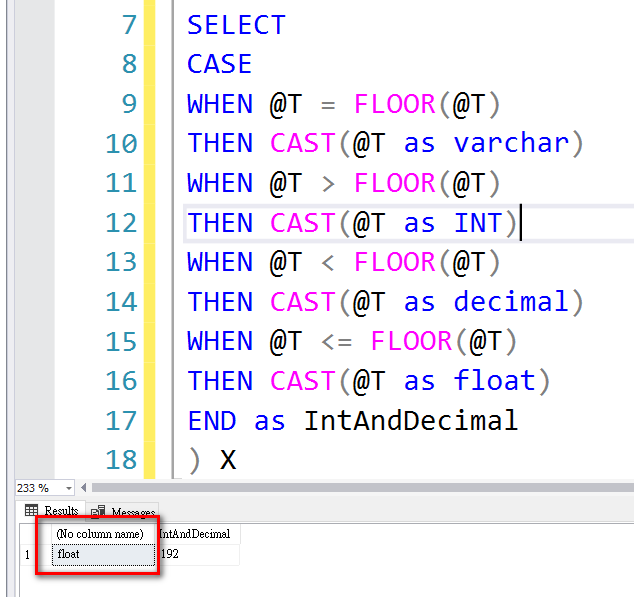Image resolution: width=634 pixels, height=597 pixels.
Task: Click INT on line 12
Action: coord(478,222)
